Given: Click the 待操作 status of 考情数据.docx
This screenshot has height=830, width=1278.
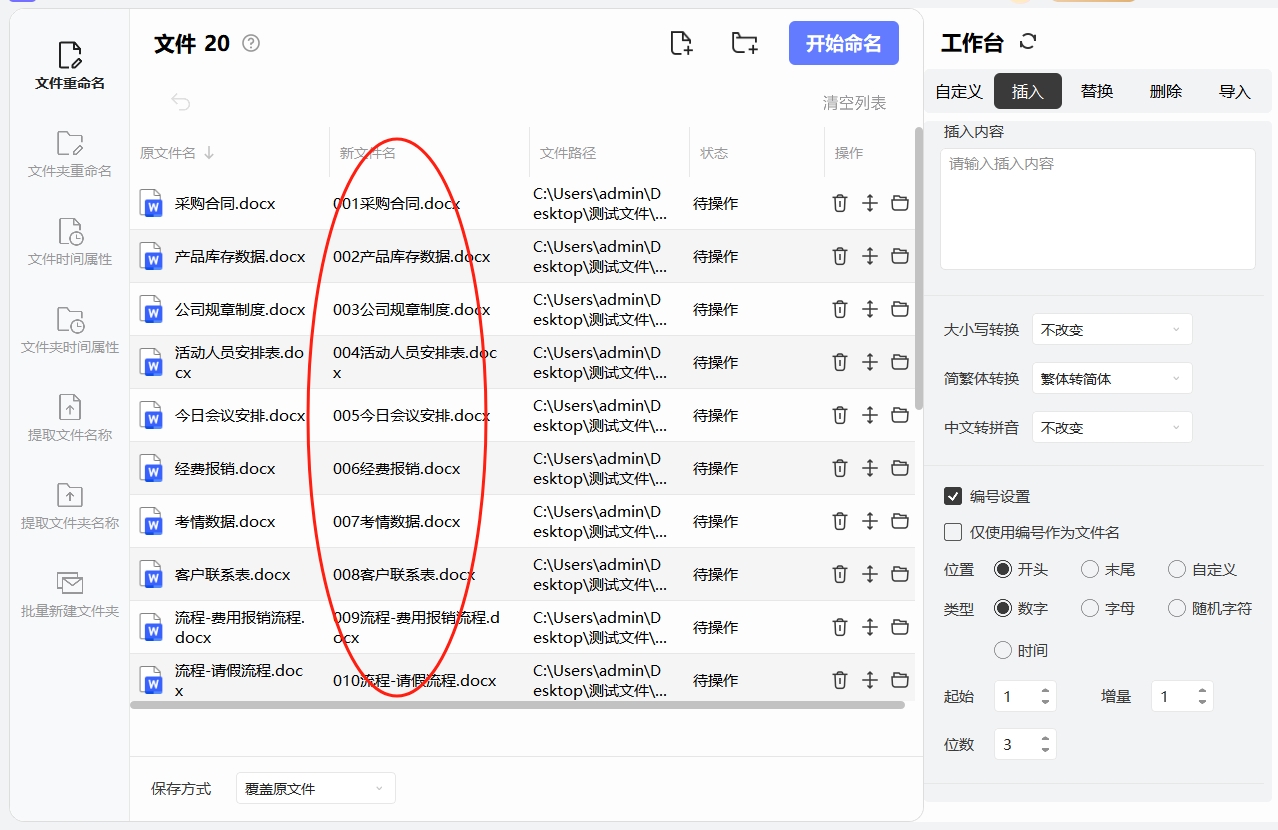Looking at the screenshot, I should [716, 521].
